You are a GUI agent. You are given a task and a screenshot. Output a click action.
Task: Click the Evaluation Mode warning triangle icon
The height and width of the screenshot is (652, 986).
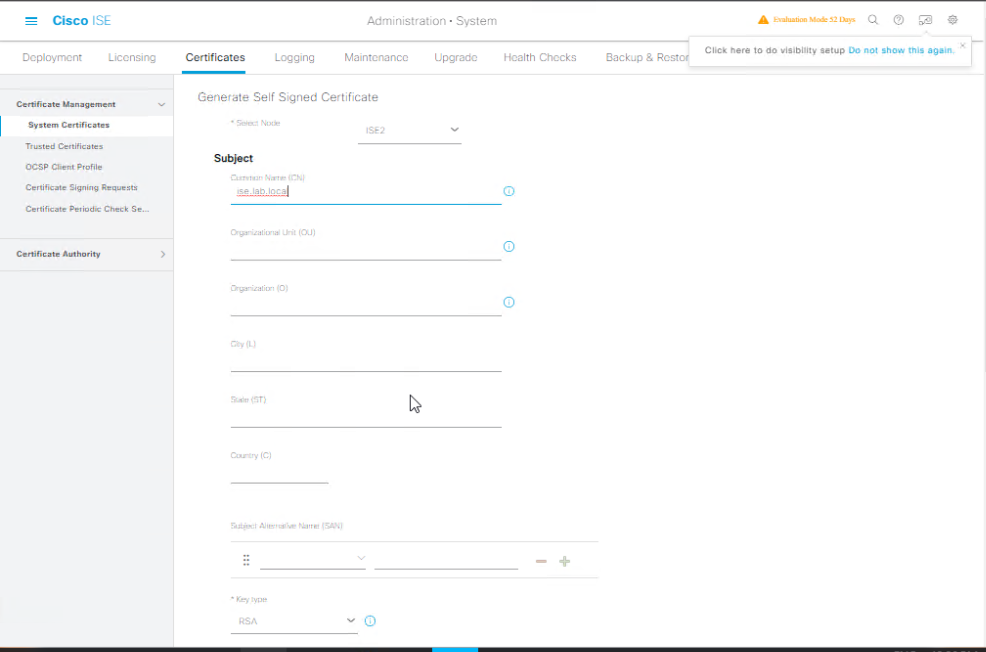(x=763, y=19)
